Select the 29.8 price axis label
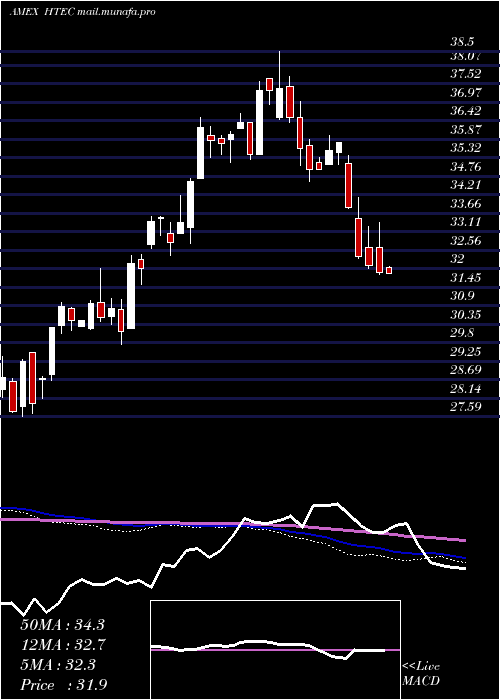Image resolution: width=500 pixels, height=700 pixels. coord(462,333)
